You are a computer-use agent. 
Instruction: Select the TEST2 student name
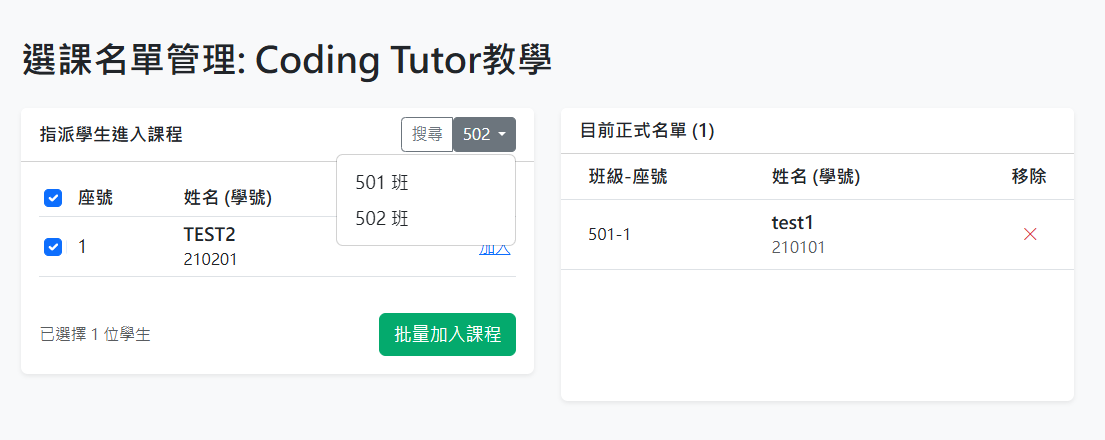[209, 234]
